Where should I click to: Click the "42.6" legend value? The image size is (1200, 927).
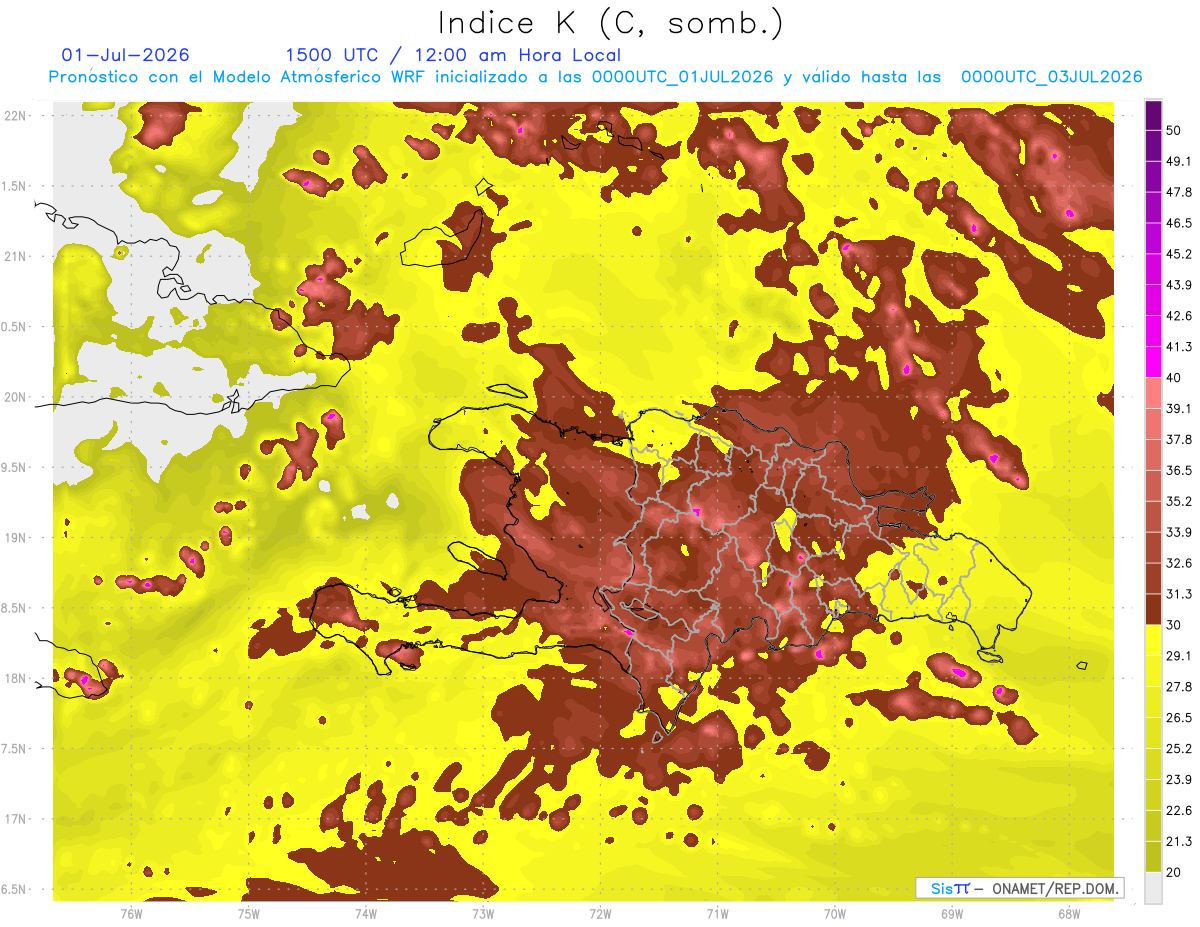(1178, 316)
